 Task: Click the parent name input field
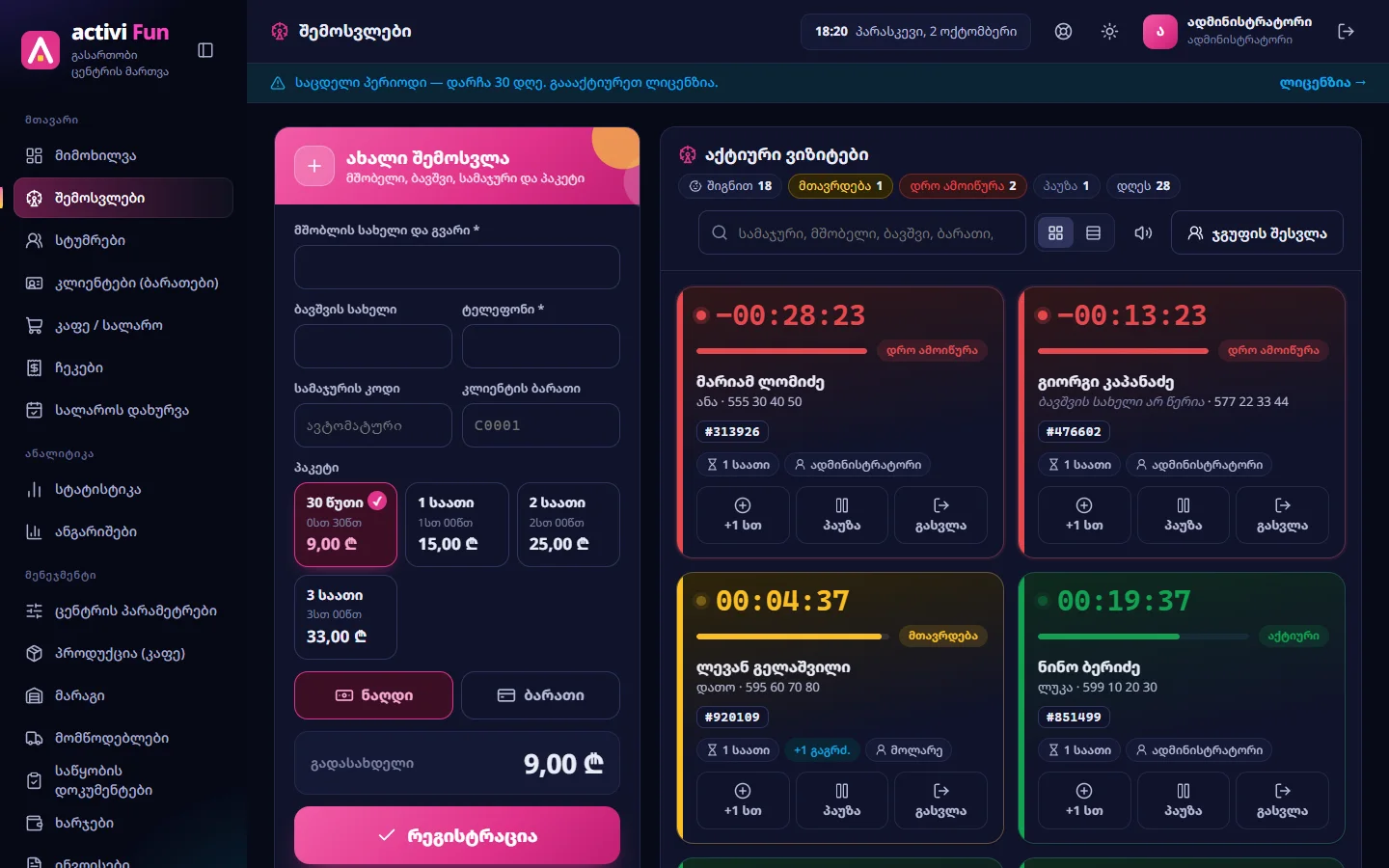pyautogui.click(x=457, y=267)
